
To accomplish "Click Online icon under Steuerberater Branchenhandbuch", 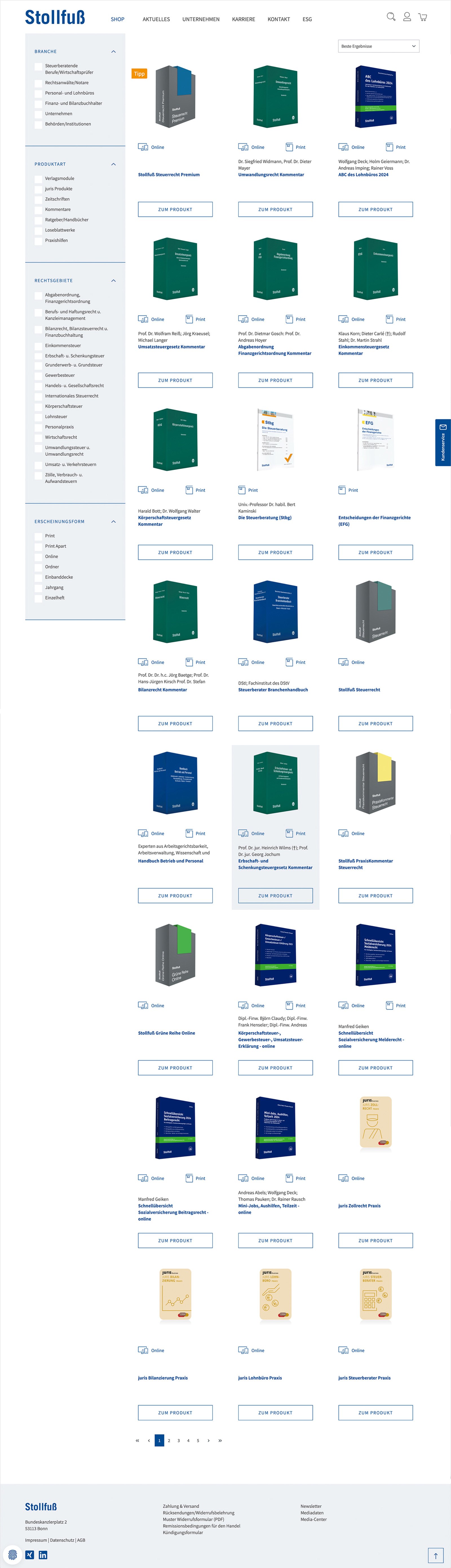I will coord(243,662).
